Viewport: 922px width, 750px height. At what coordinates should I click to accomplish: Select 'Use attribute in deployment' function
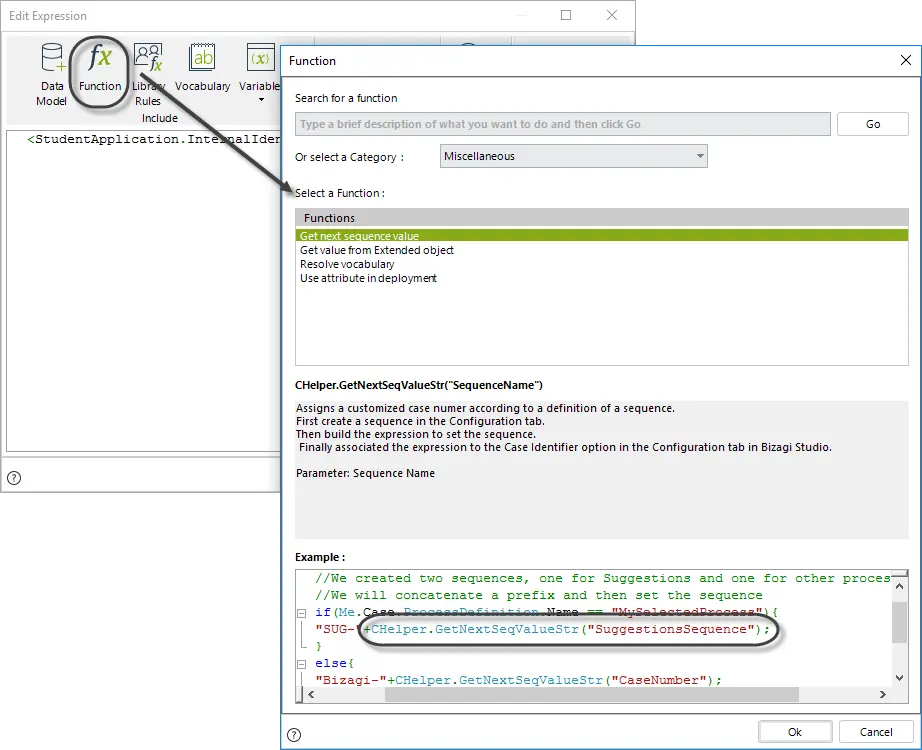[602, 278]
